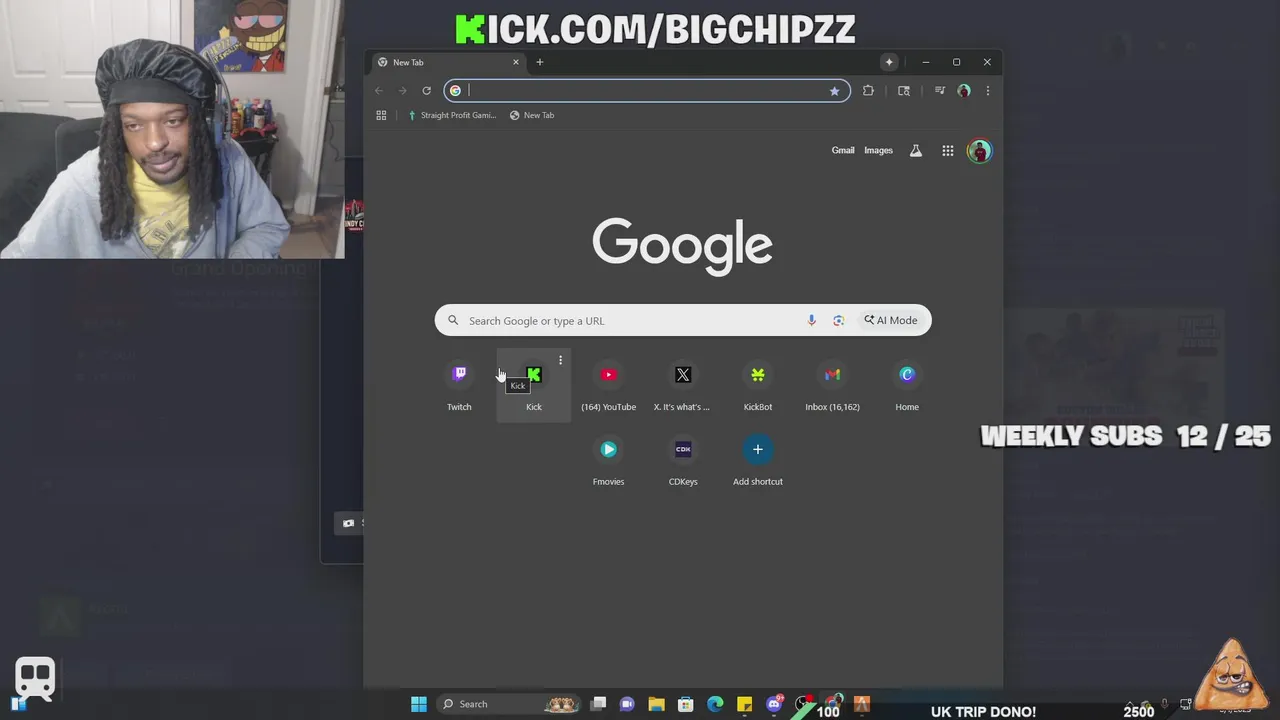Image resolution: width=1280 pixels, height=720 pixels.
Task: Close the New Tab tab
Action: tap(516, 62)
